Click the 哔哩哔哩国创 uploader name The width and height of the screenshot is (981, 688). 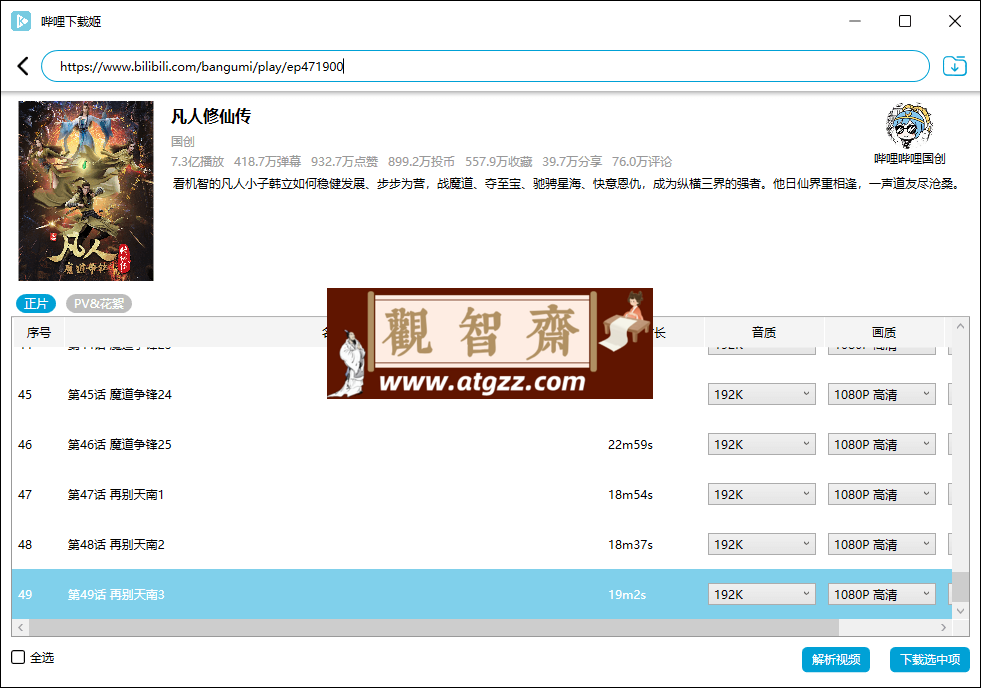[909, 159]
